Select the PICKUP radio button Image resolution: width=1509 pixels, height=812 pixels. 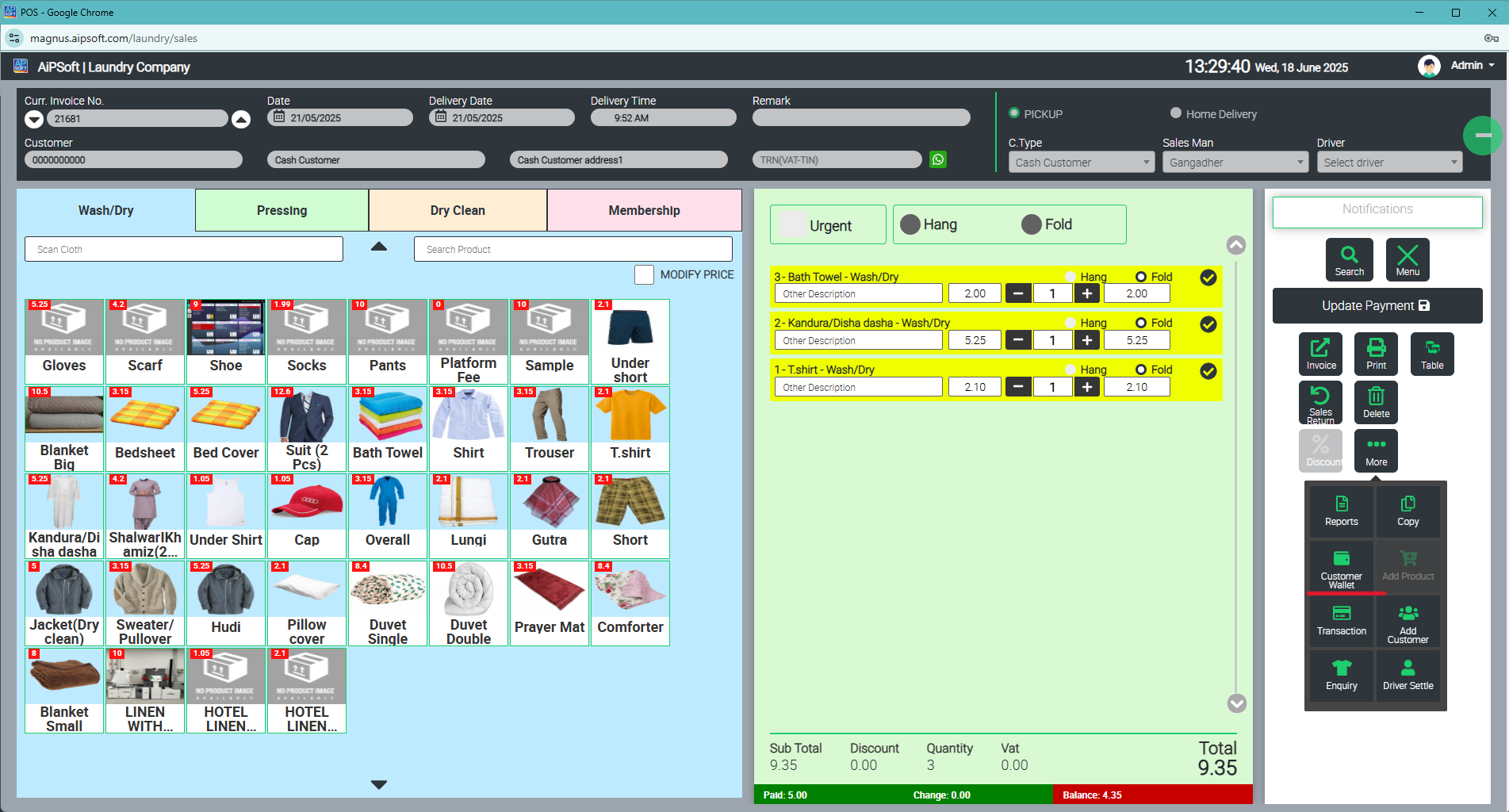click(x=1013, y=113)
